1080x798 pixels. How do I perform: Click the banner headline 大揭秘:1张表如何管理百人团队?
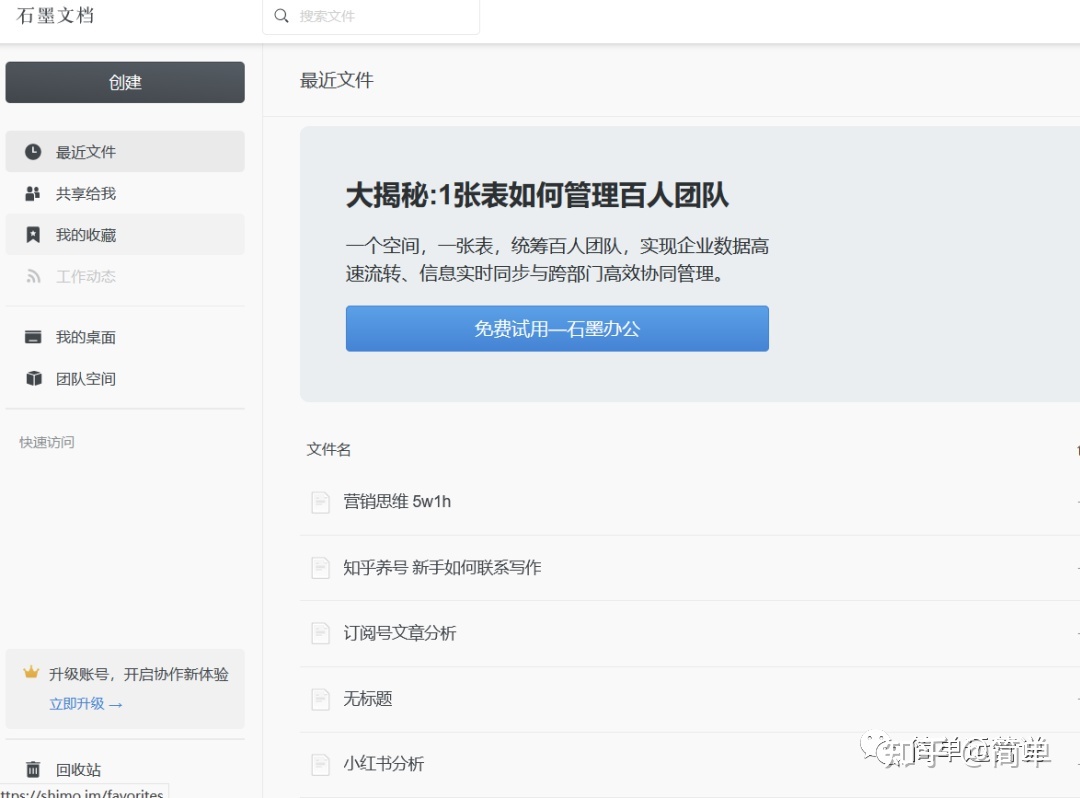coord(537,196)
